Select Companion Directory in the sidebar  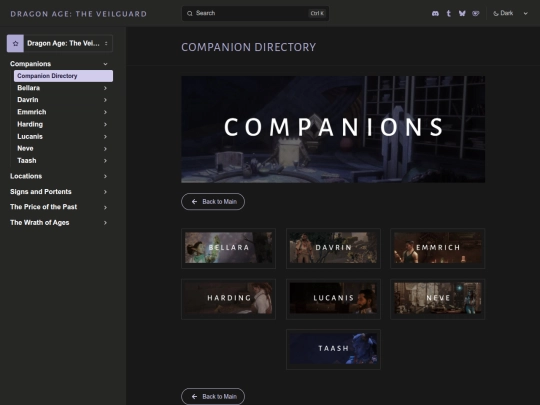(63, 76)
